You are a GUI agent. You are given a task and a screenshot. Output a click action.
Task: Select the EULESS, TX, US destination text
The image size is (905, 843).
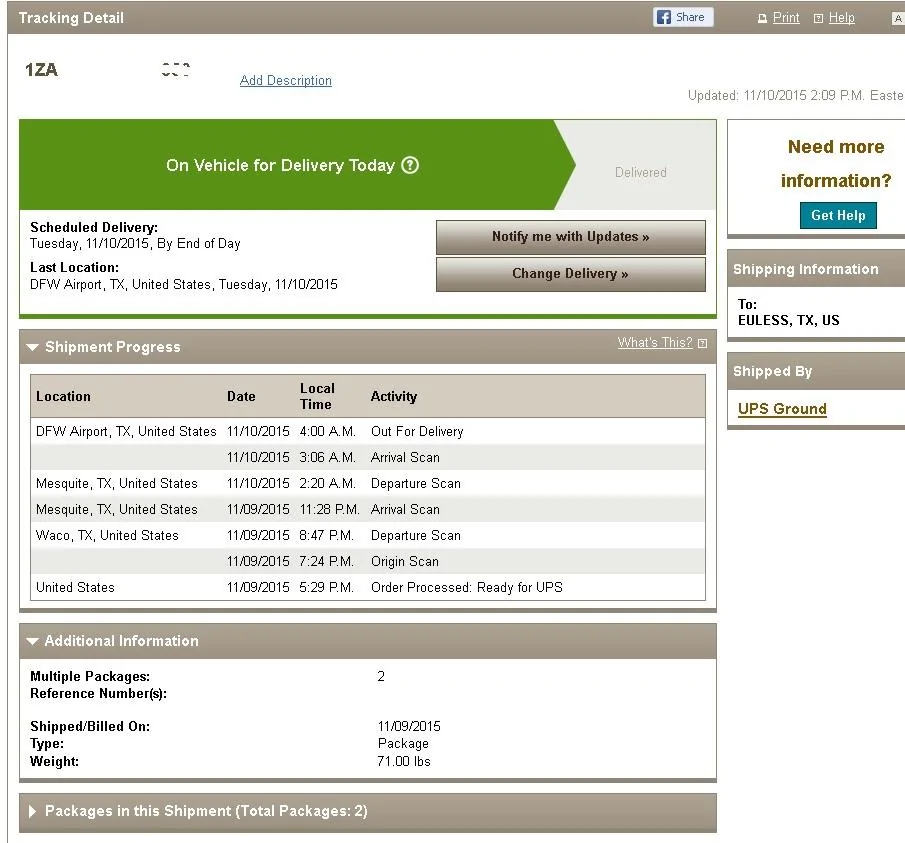[789, 320]
